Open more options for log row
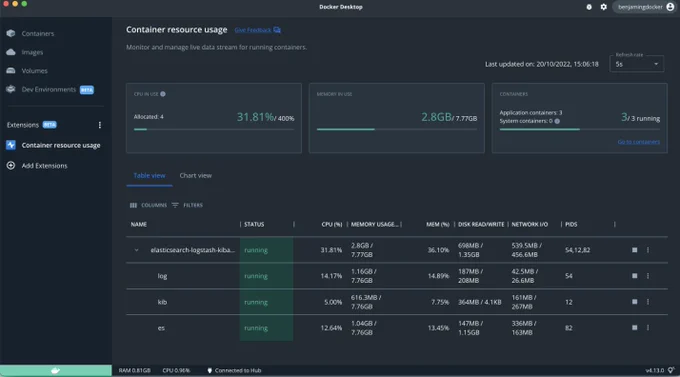Screen dimensions: 680x377 (x=648, y=276)
